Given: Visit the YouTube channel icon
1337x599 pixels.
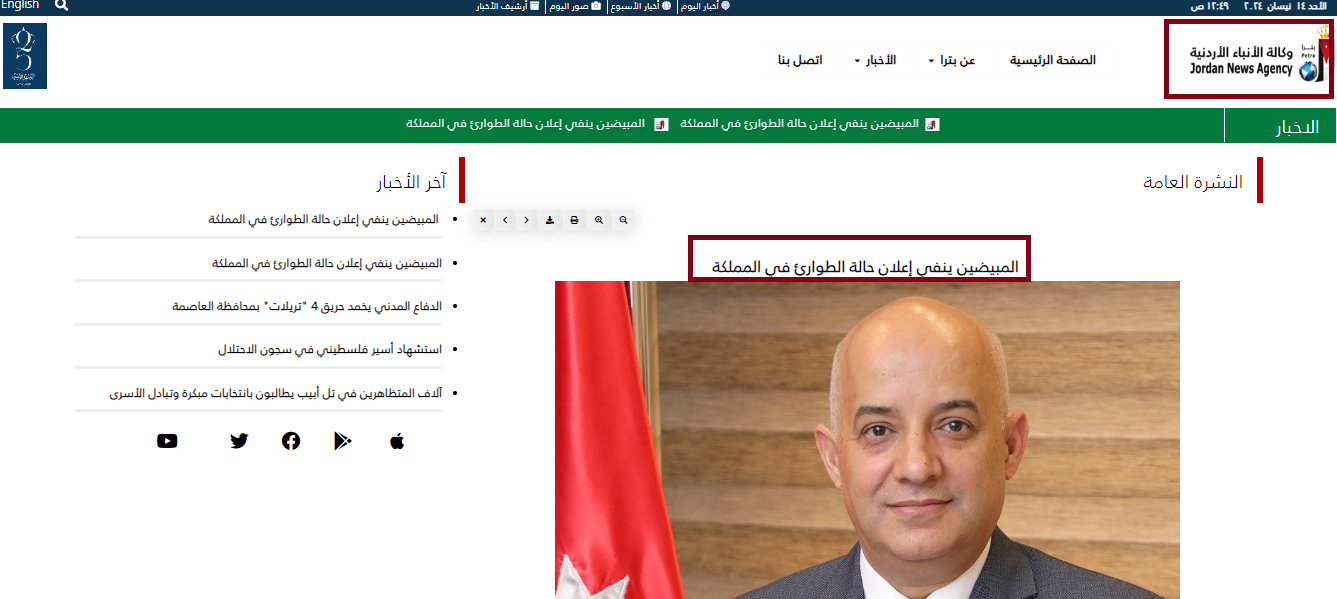Looking at the screenshot, I should tap(167, 441).
